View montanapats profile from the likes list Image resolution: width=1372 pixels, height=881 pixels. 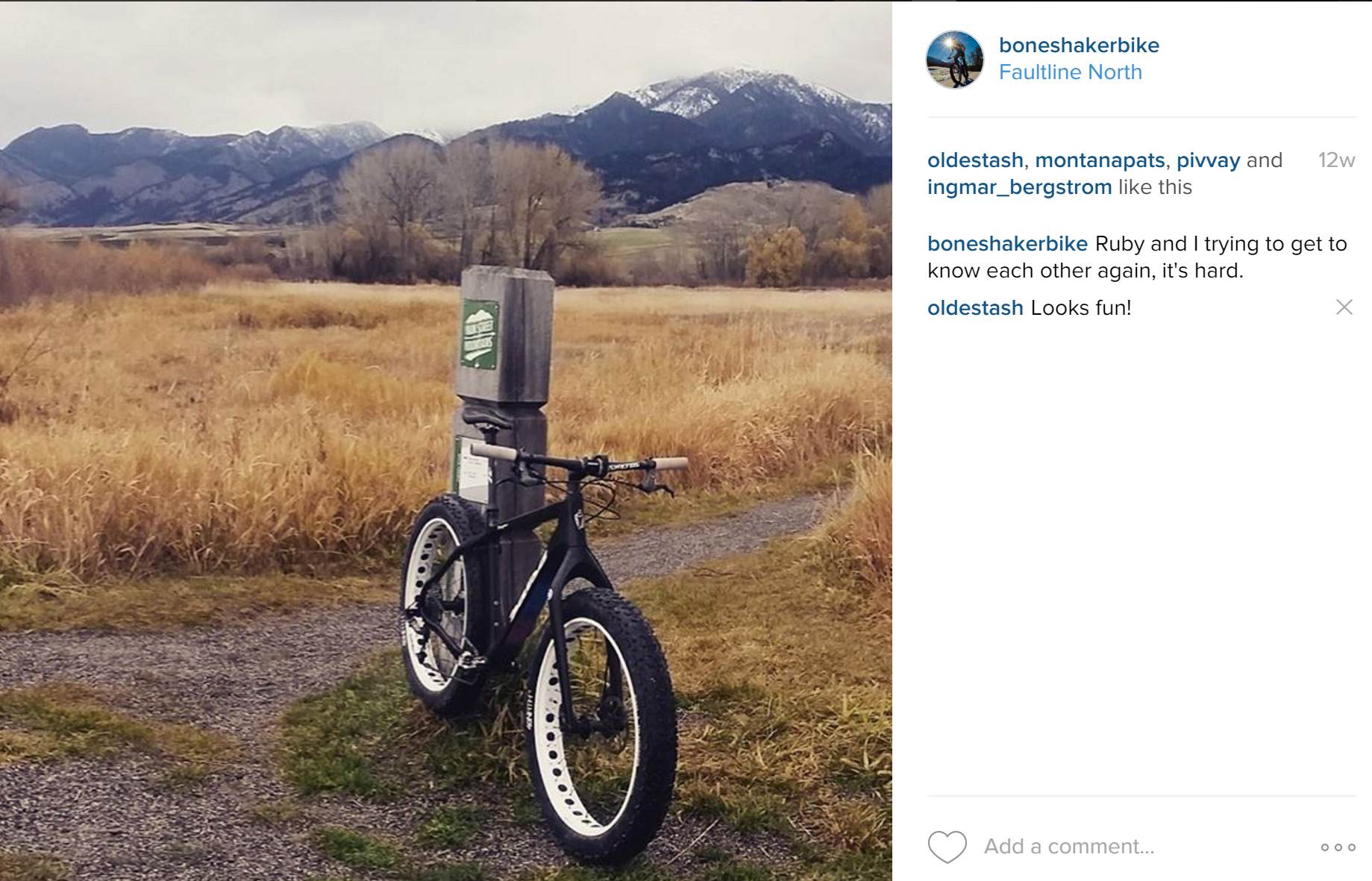point(1100,160)
